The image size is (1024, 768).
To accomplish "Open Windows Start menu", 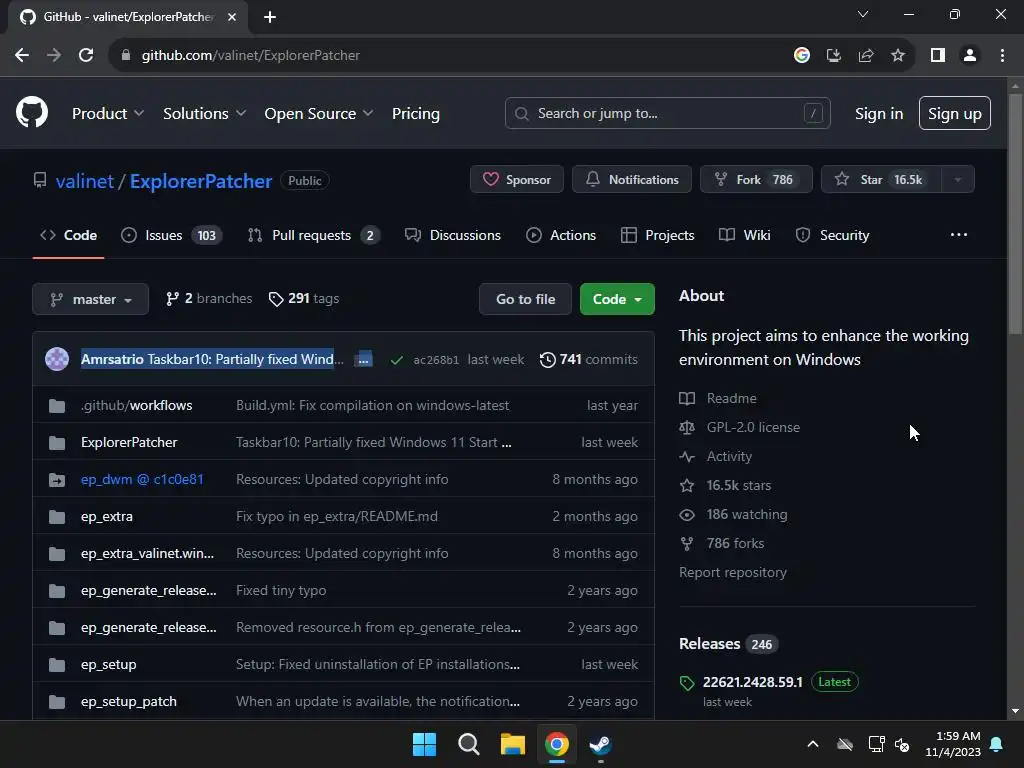I will click(x=424, y=744).
